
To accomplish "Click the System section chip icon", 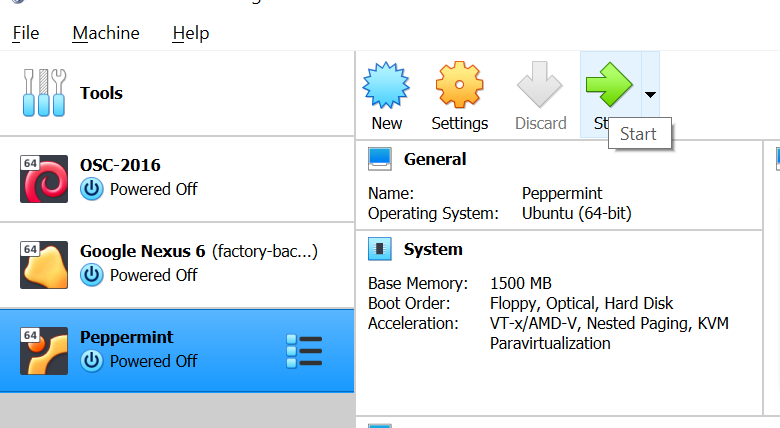I will [380, 249].
